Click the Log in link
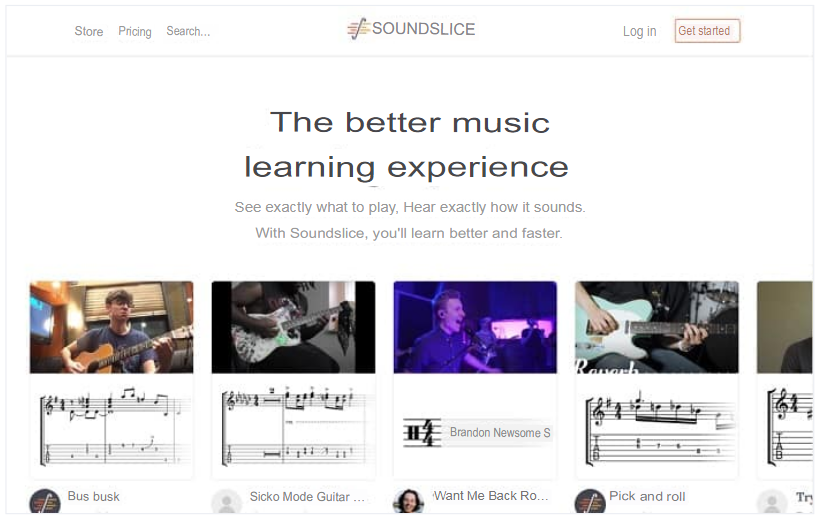The image size is (815, 516). (639, 31)
